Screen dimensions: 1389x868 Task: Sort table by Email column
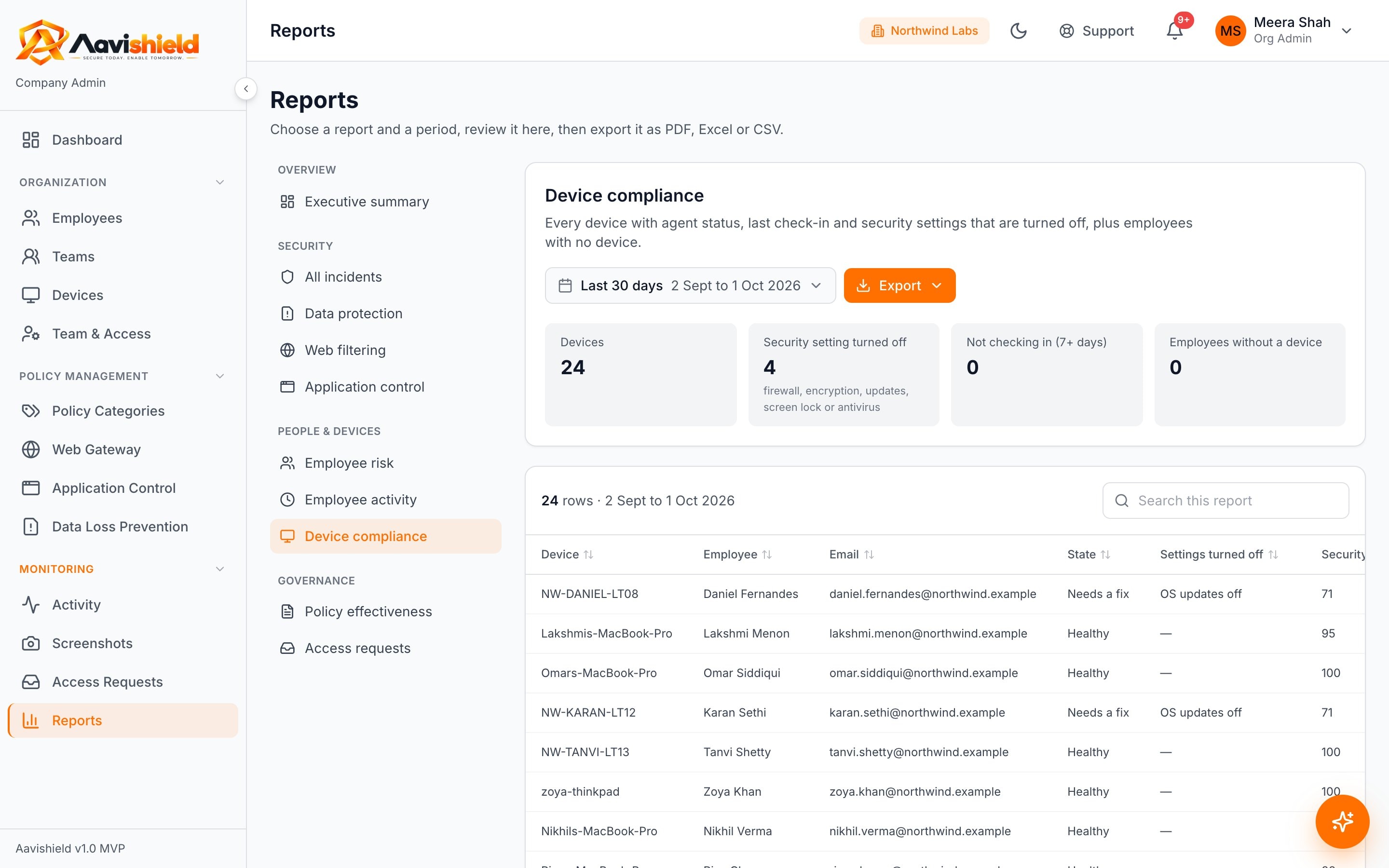tap(851, 555)
